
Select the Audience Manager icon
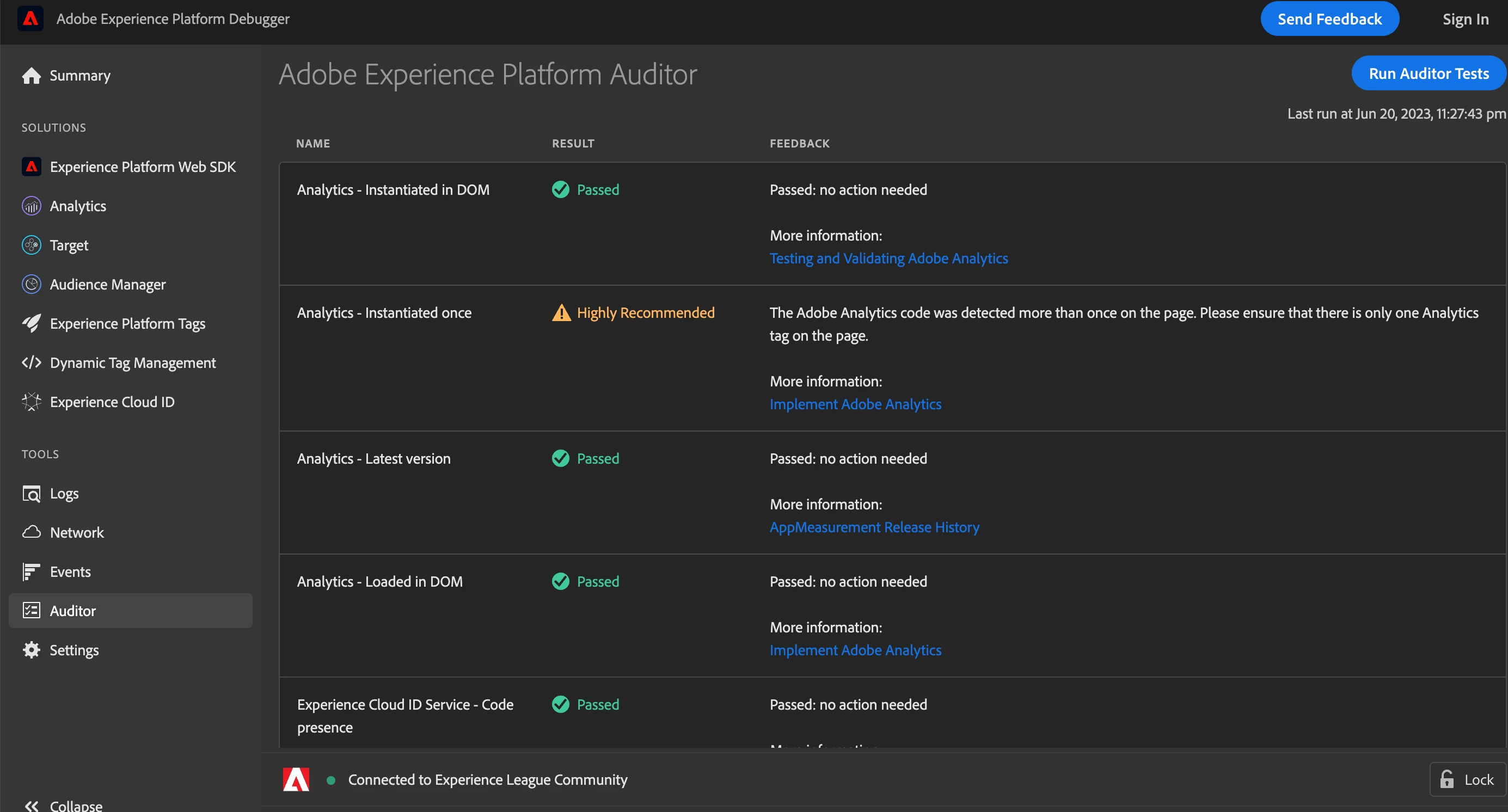pyautogui.click(x=31, y=284)
